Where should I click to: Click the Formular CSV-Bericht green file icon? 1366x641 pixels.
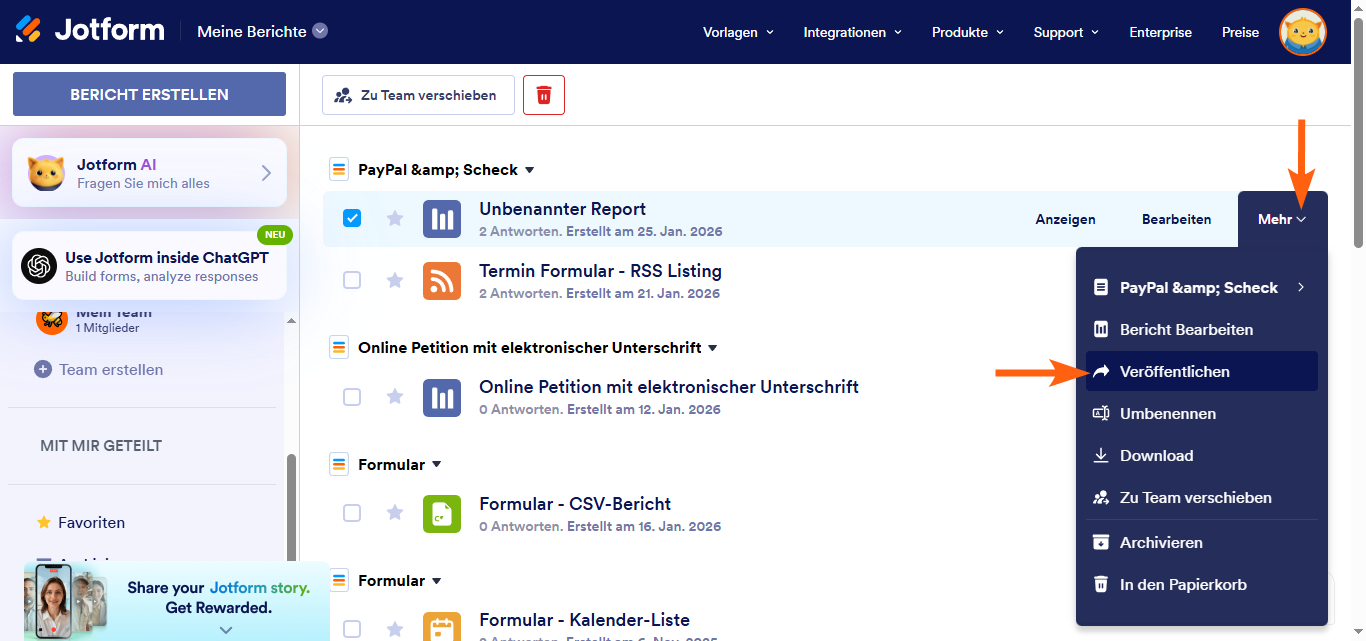pos(441,513)
